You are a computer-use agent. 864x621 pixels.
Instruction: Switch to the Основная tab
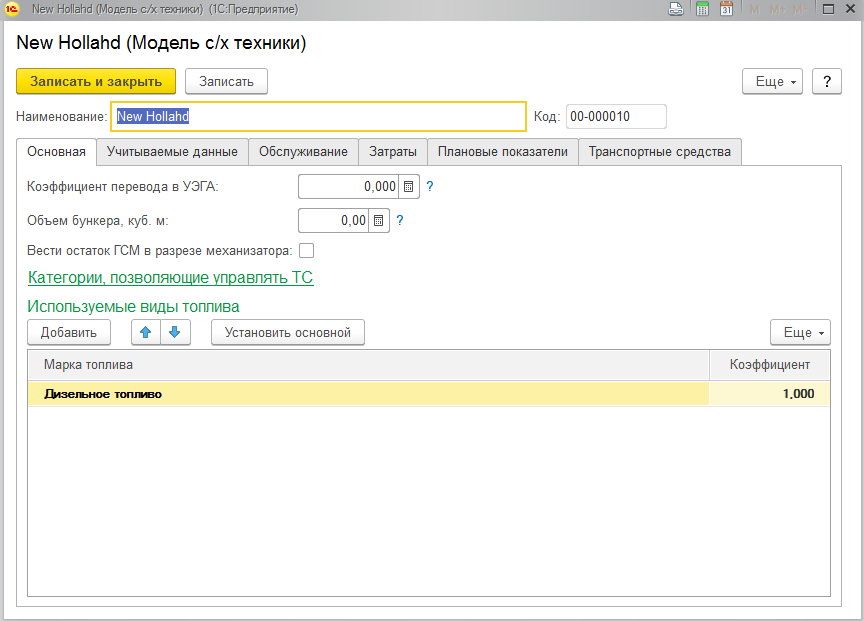[x=56, y=152]
